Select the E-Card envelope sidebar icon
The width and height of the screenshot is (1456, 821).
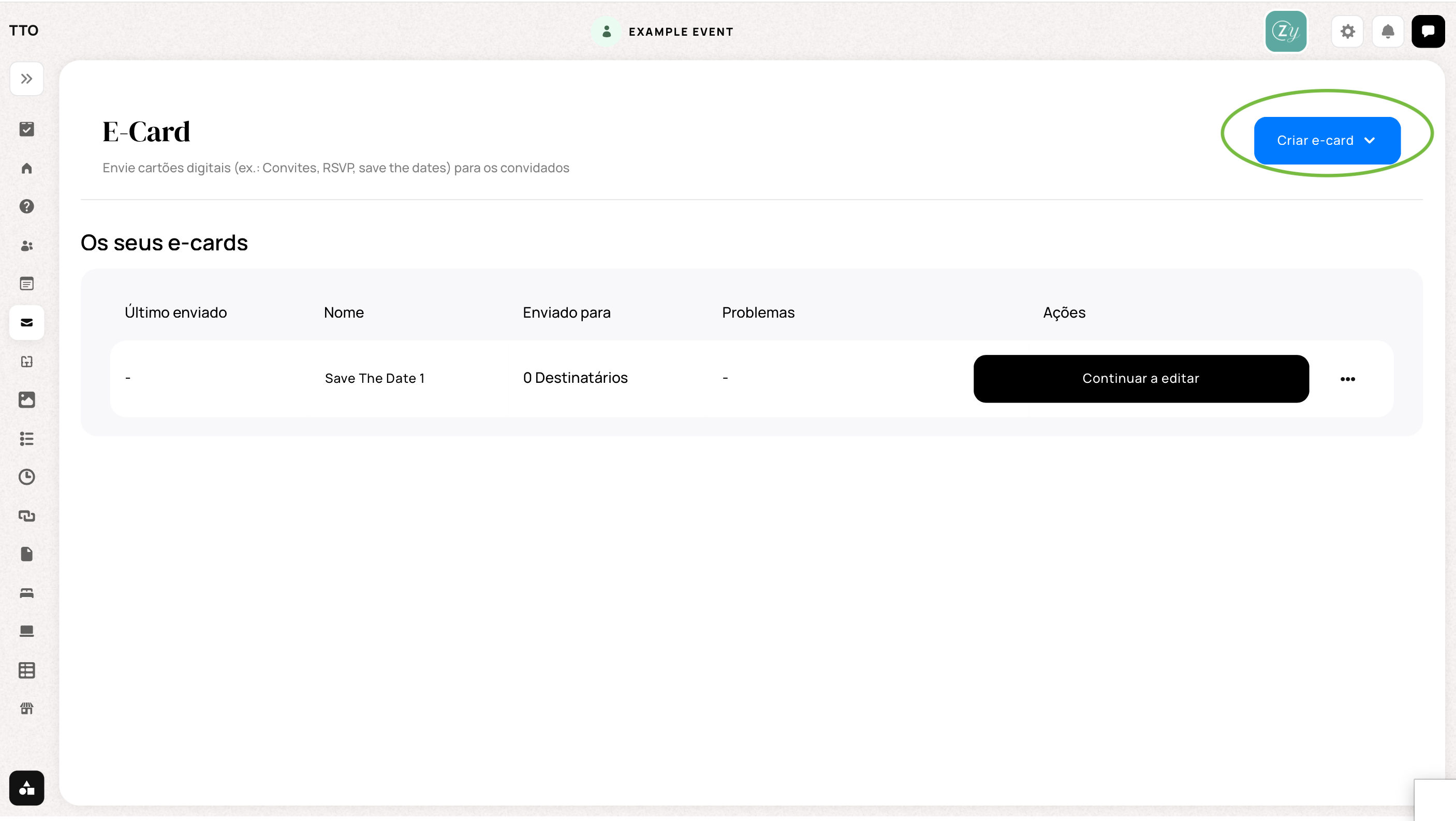pyautogui.click(x=26, y=323)
